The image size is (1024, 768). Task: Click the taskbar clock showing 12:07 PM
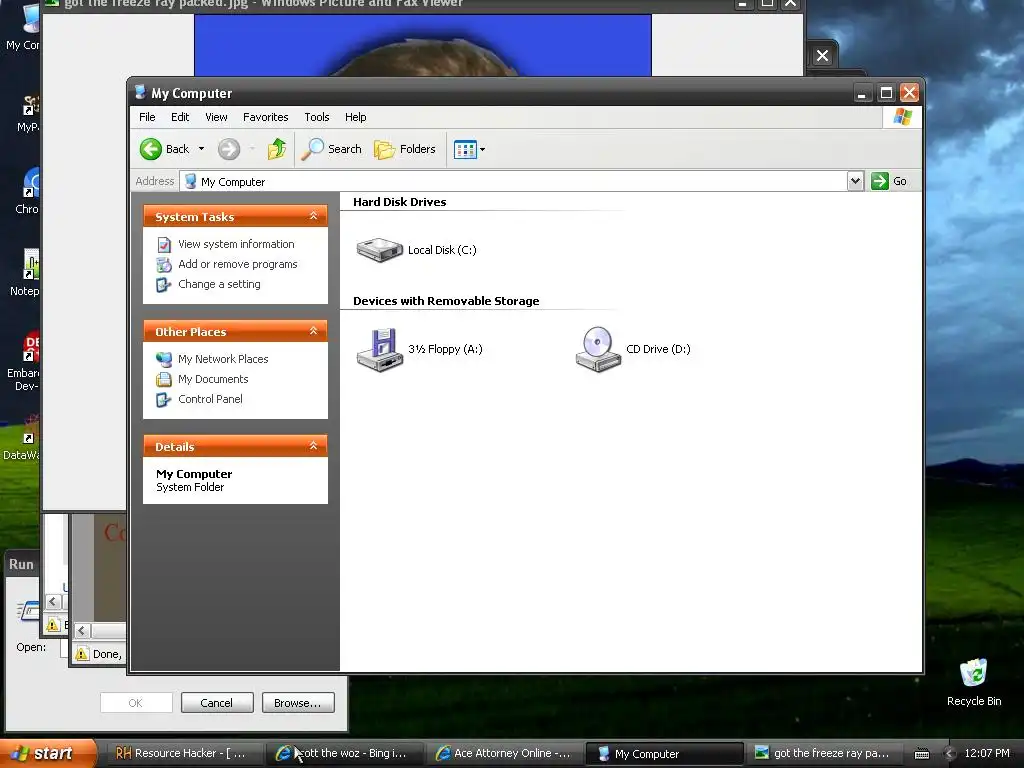(x=987, y=753)
